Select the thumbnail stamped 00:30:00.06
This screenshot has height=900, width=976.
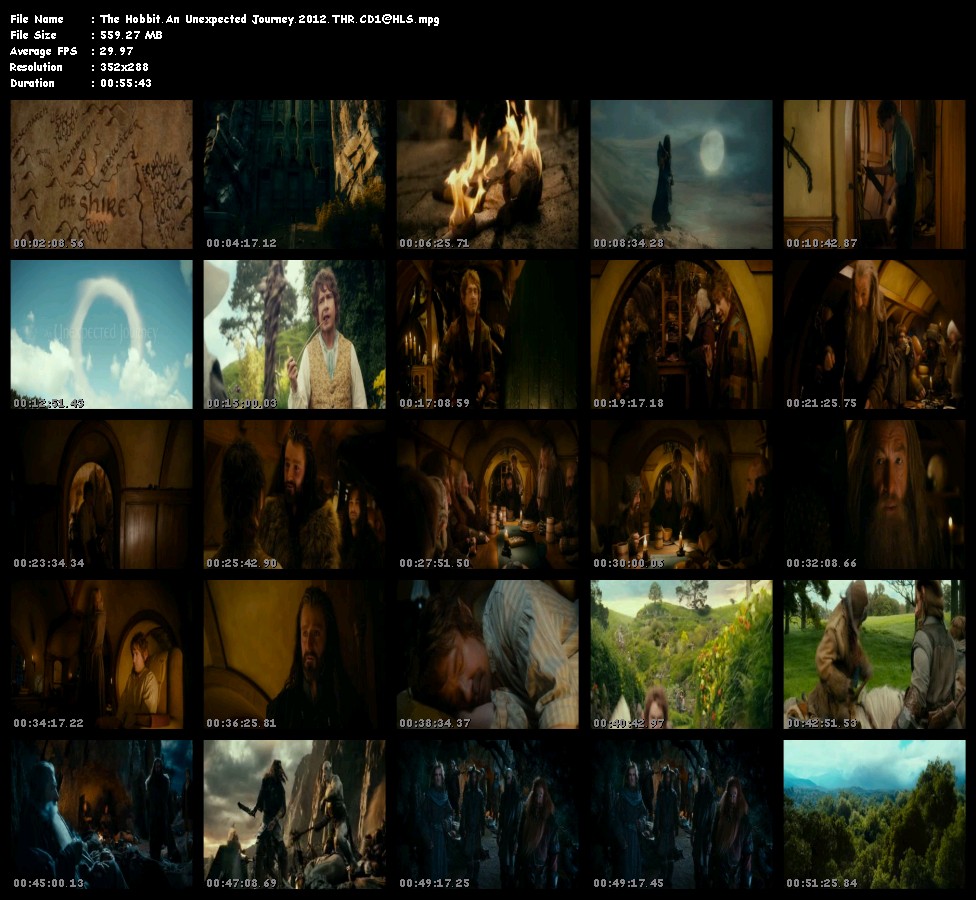(x=681, y=494)
